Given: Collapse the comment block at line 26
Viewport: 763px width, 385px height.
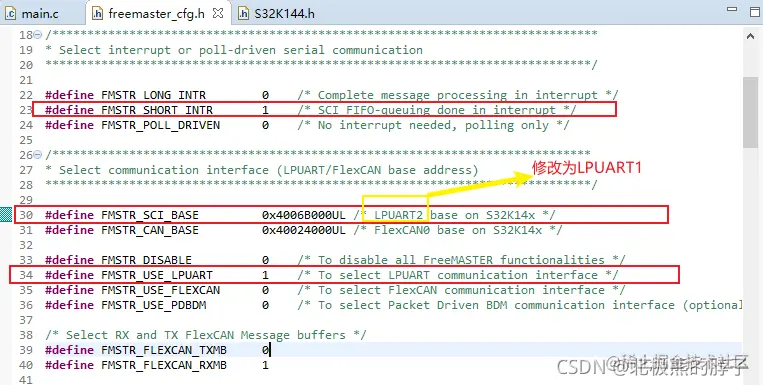Looking at the screenshot, I should (37, 155).
